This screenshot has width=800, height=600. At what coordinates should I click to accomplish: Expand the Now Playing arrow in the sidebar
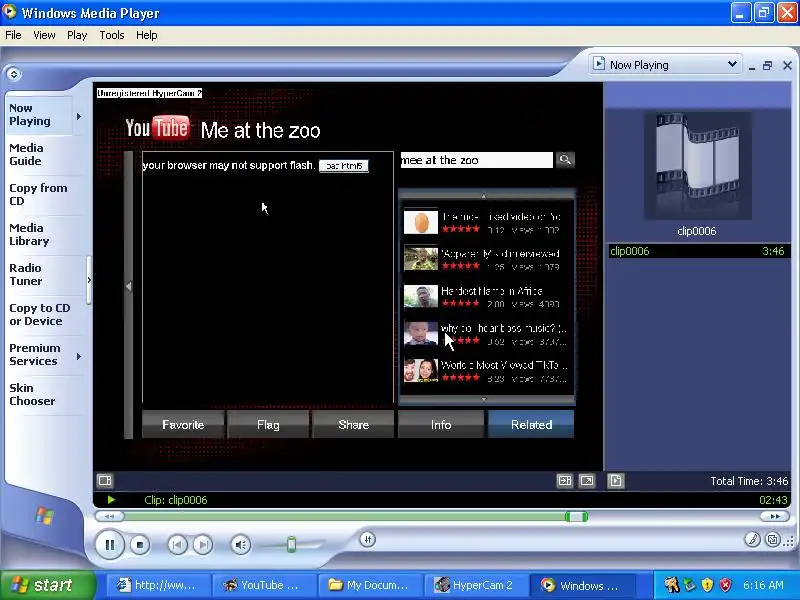pyautogui.click(x=79, y=116)
